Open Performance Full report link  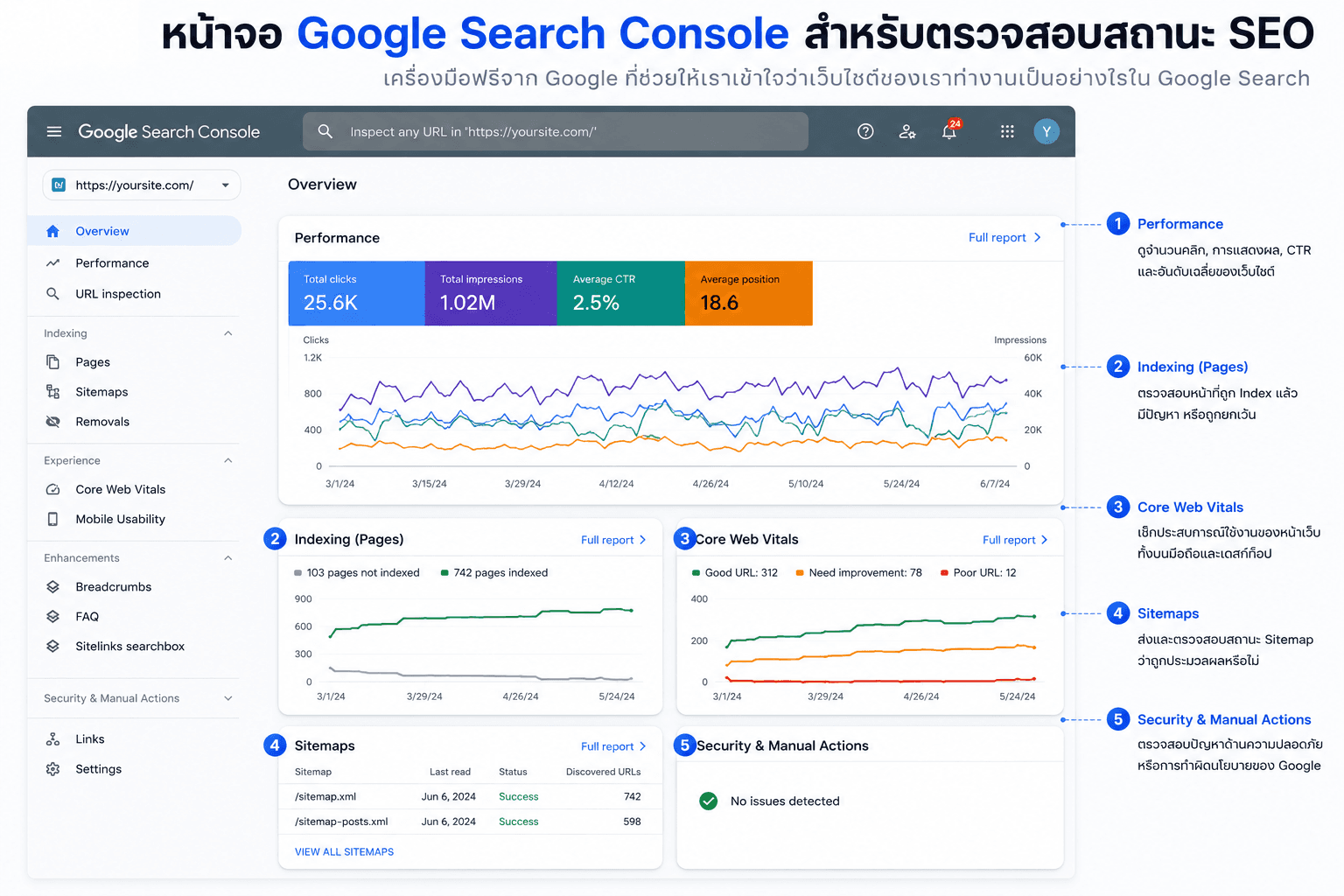tap(1004, 237)
